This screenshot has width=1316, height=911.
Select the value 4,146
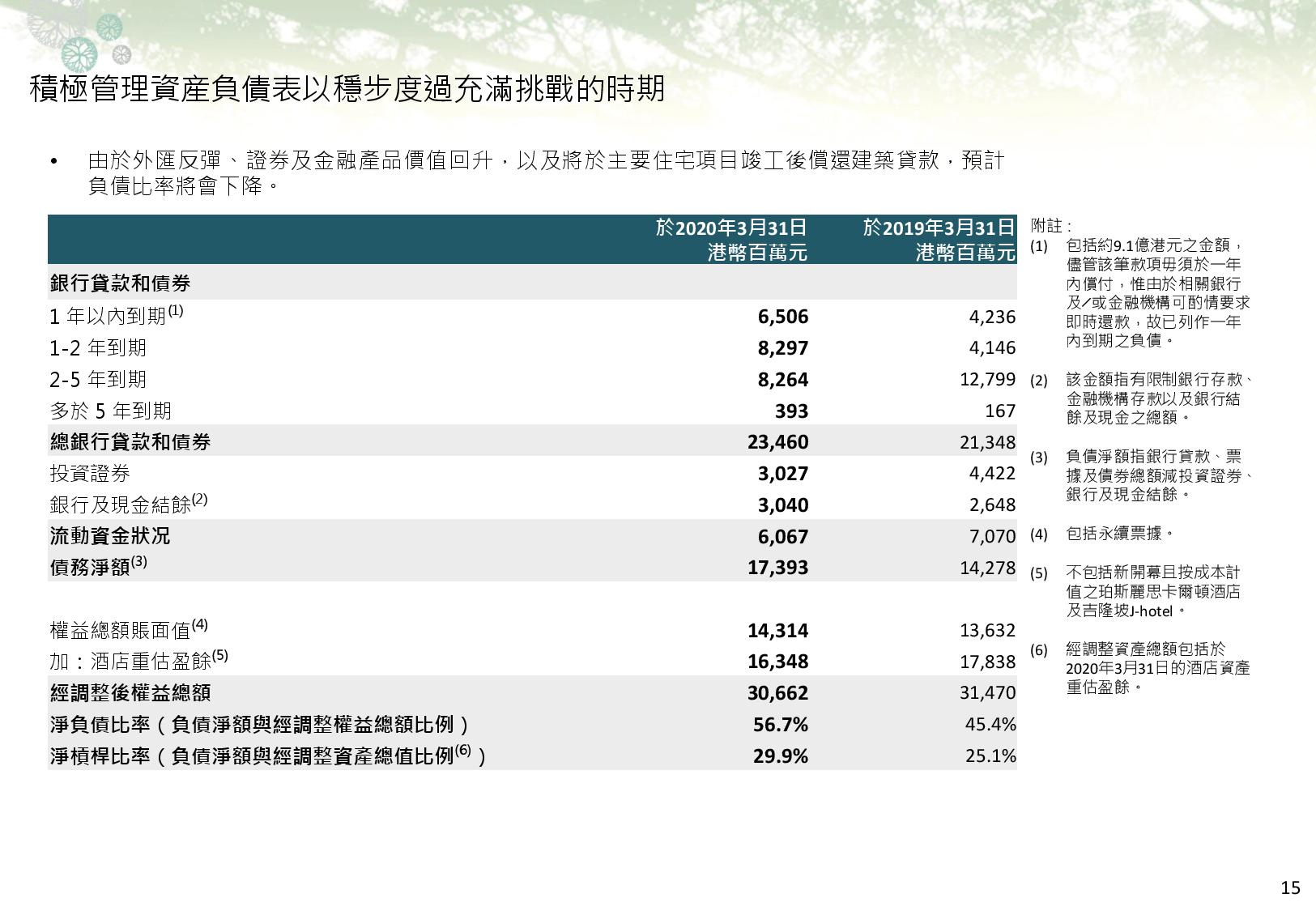click(992, 348)
